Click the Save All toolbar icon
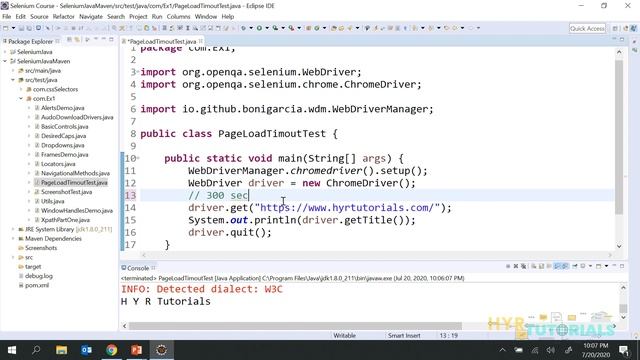This screenshot has height=360, width=640. tap(29, 28)
